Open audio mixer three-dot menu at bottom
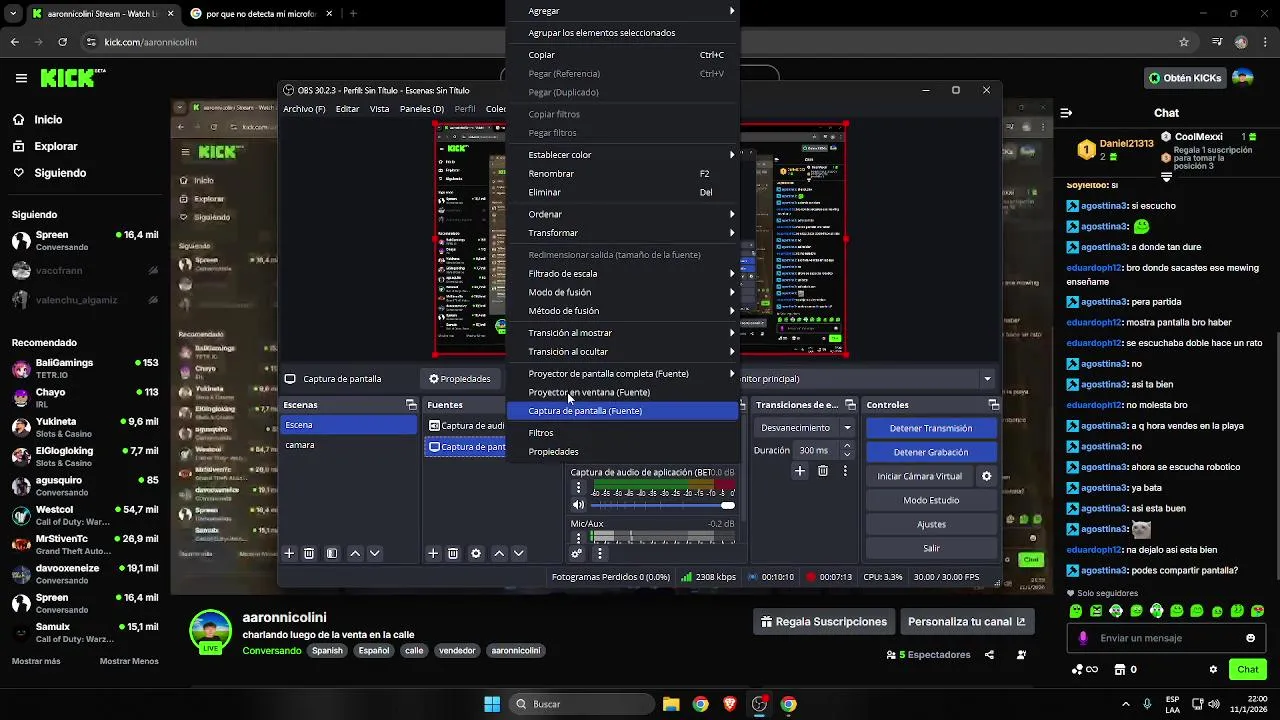 coord(599,553)
